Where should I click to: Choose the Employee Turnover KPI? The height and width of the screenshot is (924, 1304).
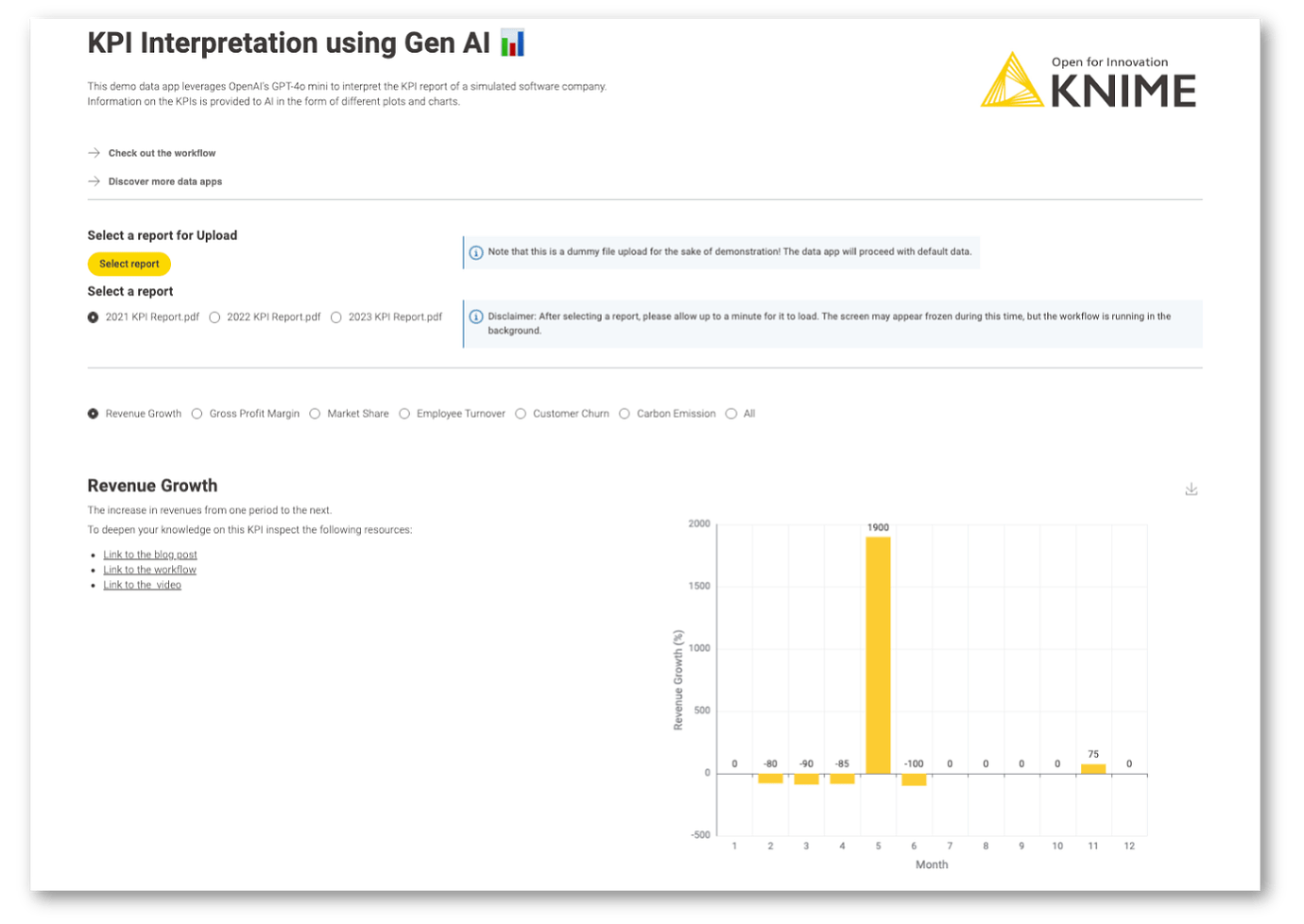point(404,413)
